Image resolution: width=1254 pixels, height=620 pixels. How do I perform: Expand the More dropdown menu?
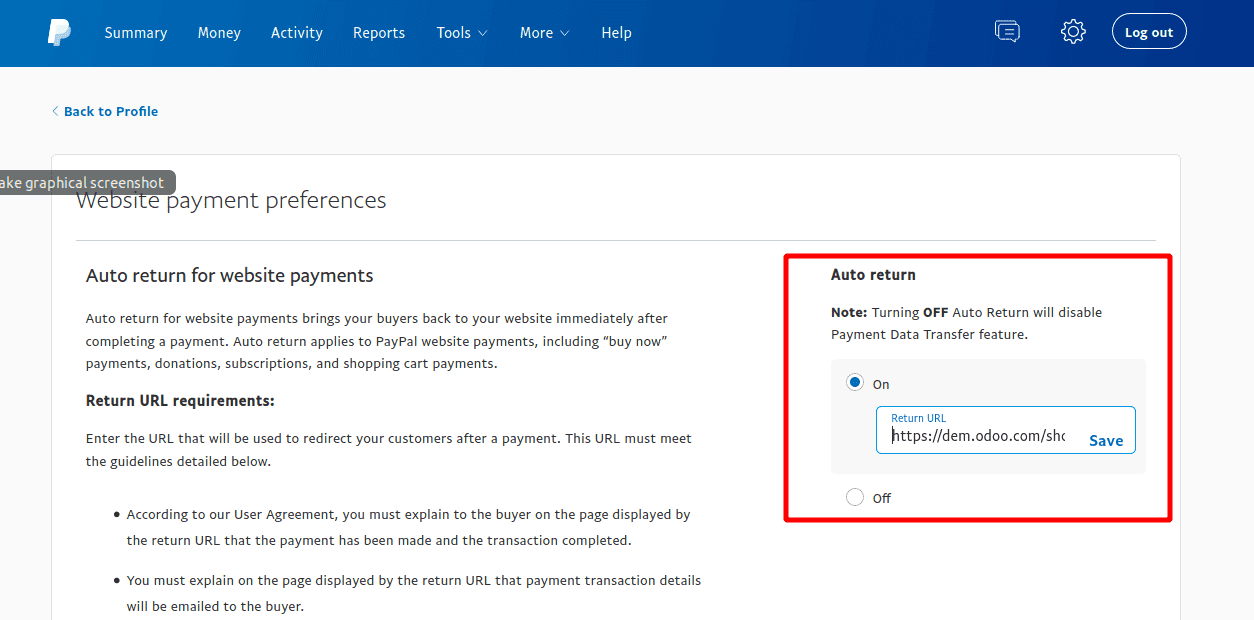pyautogui.click(x=544, y=33)
